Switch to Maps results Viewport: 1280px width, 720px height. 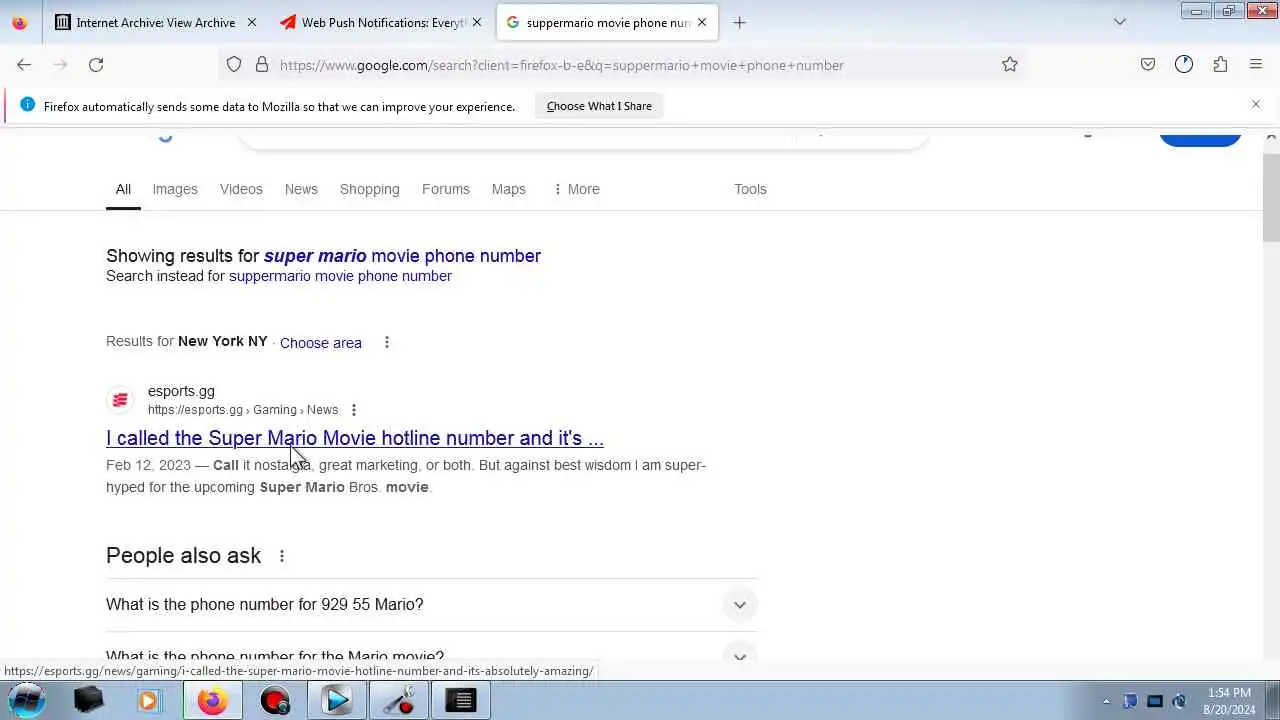508,189
